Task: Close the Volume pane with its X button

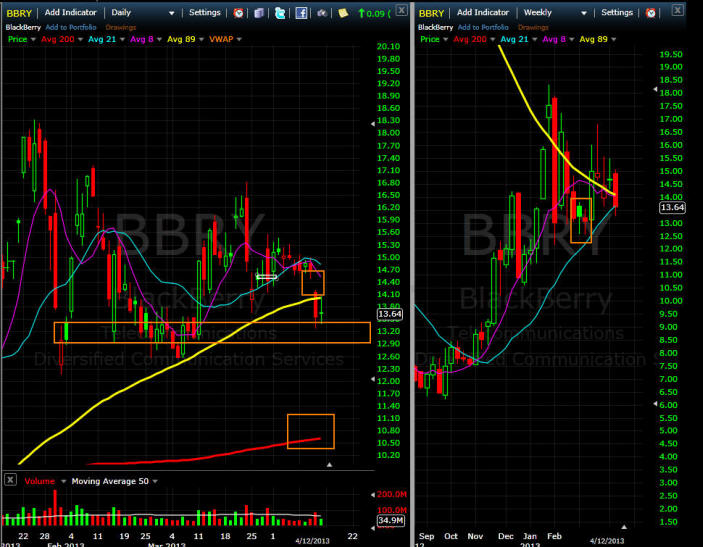Action: coord(10,480)
